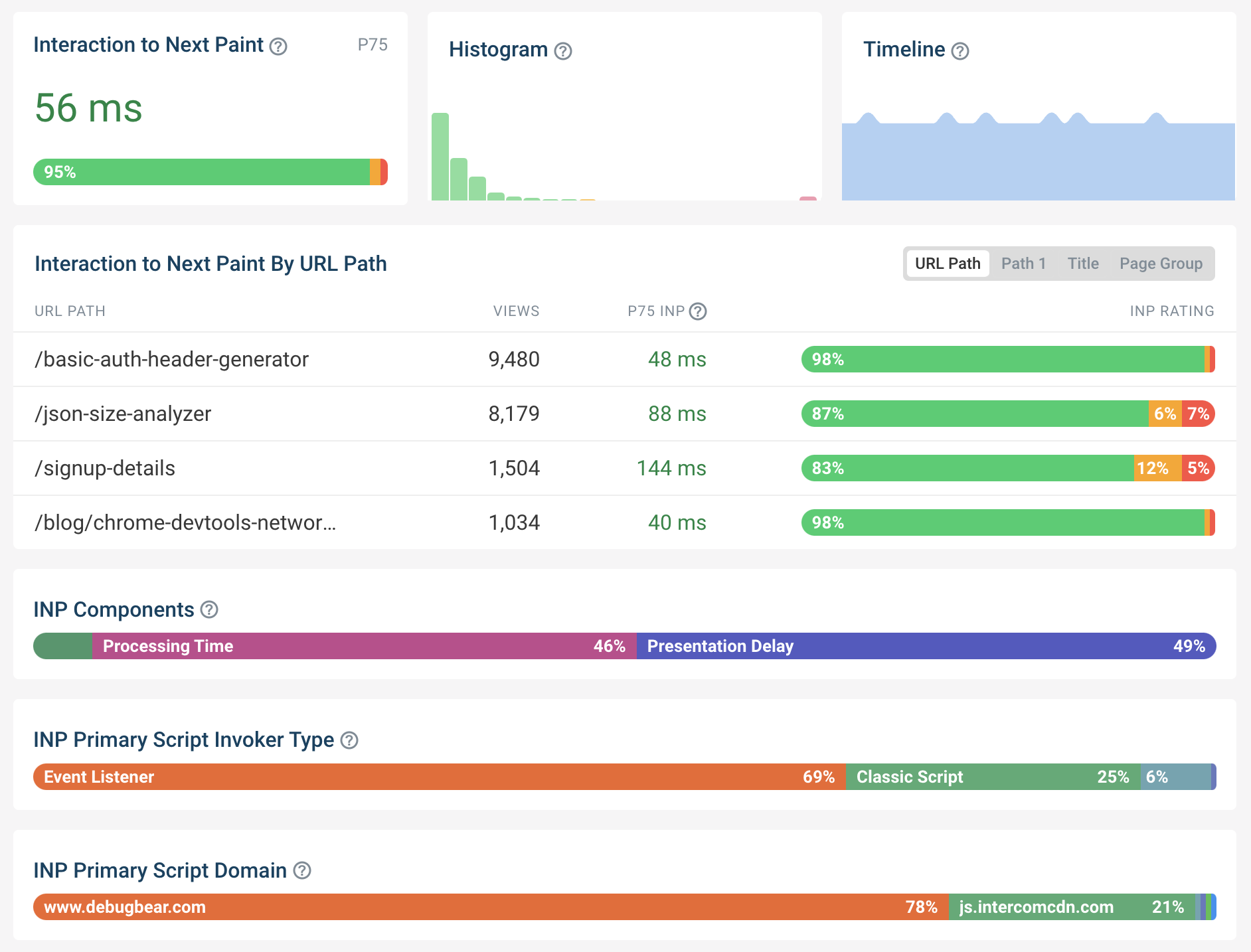Click the green input delay segment in INP Components
1251x952 pixels.
point(63,646)
